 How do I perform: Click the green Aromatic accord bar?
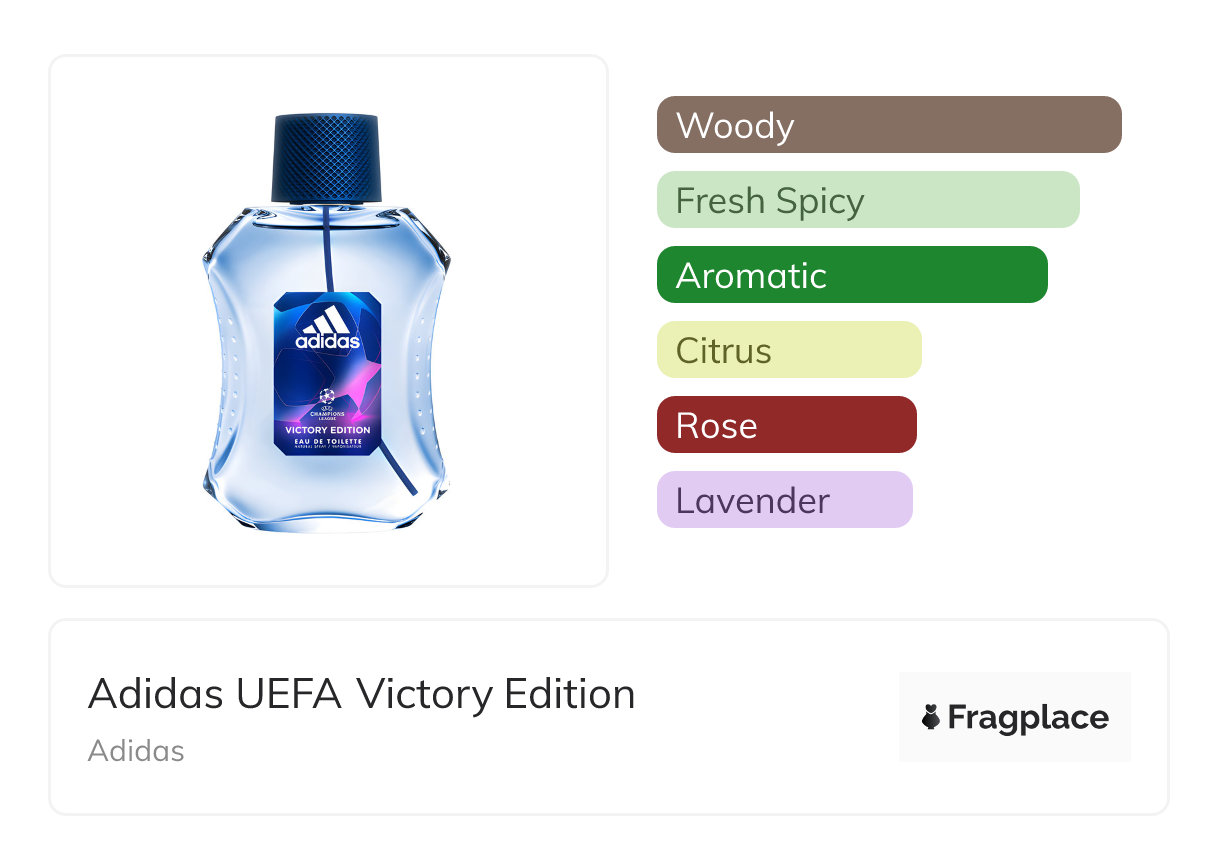[x=851, y=275]
